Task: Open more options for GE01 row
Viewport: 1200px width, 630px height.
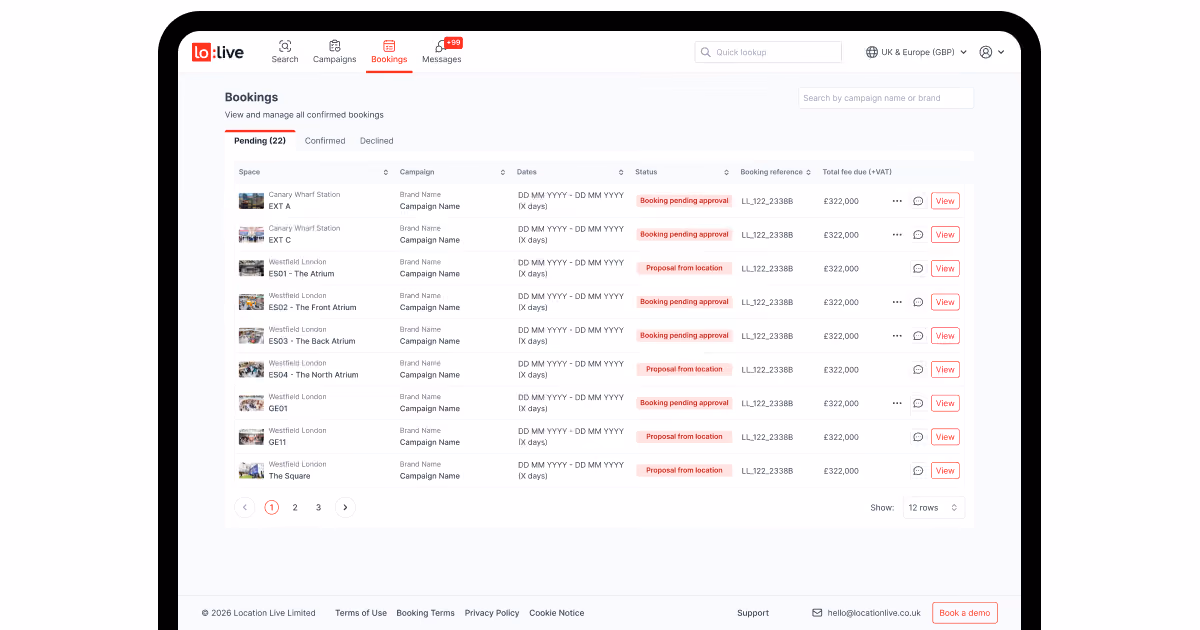Action: pyautogui.click(x=897, y=403)
